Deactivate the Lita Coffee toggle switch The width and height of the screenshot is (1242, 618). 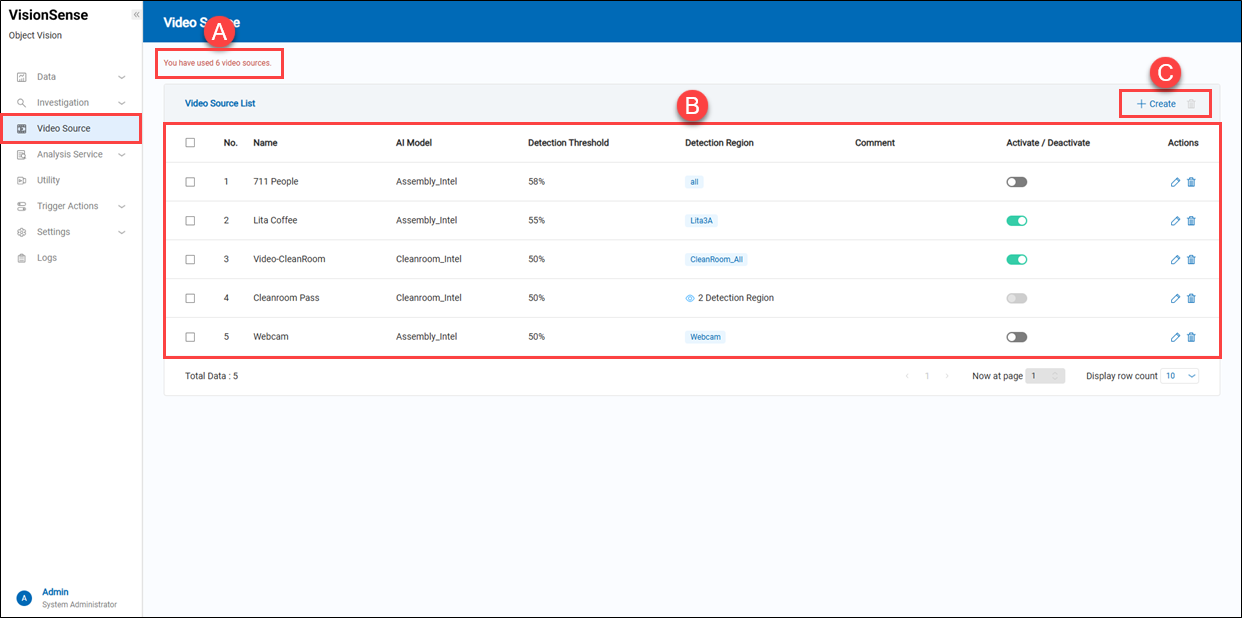click(1016, 221)
